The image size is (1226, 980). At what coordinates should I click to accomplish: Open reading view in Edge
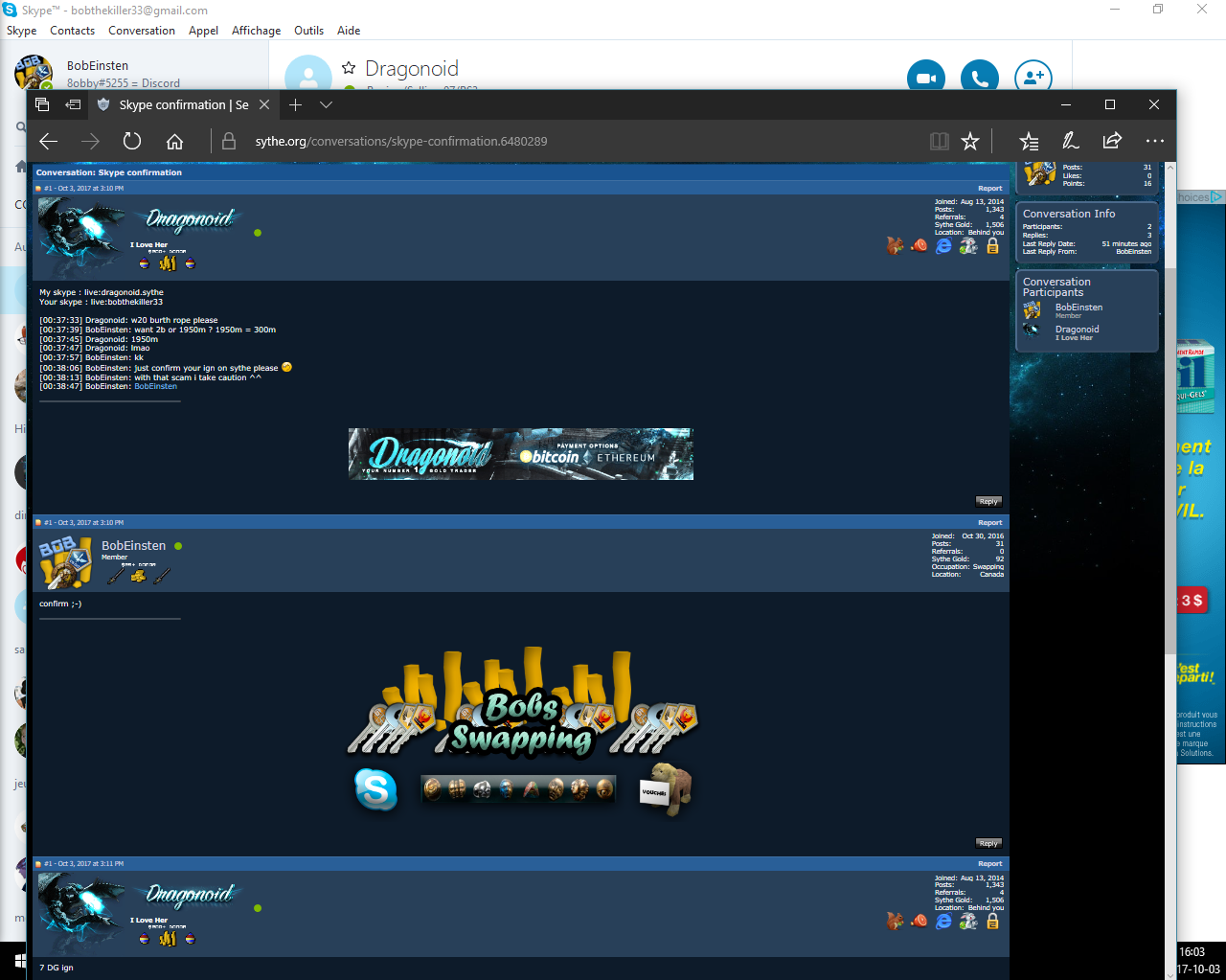pyautogui.click(x=940, y=142)
